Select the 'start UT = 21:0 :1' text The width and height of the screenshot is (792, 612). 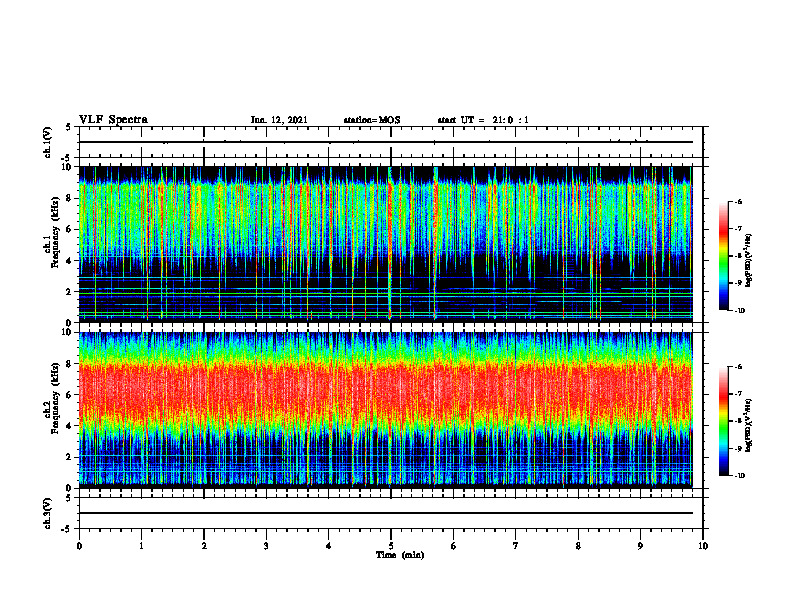click(x=483, y=120)
